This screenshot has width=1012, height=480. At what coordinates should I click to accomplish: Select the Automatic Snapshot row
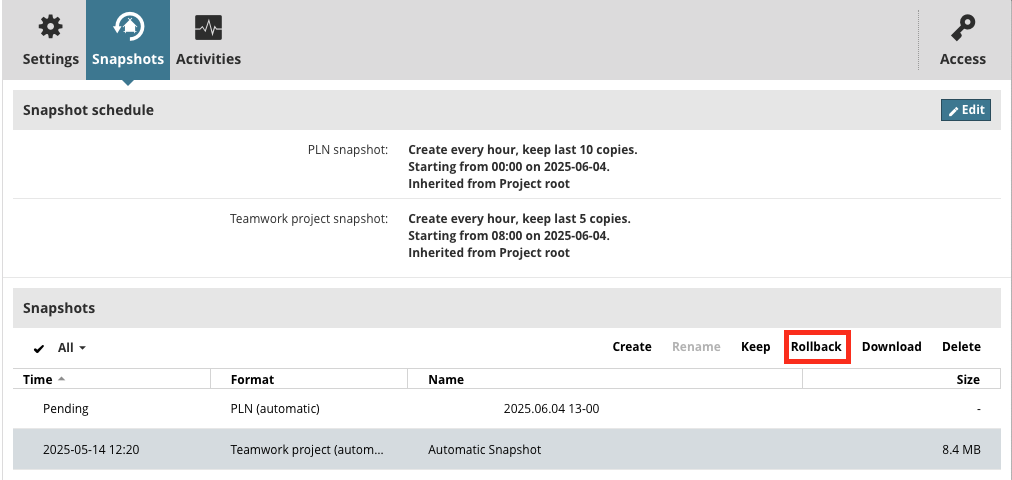[x=505, y=450]
